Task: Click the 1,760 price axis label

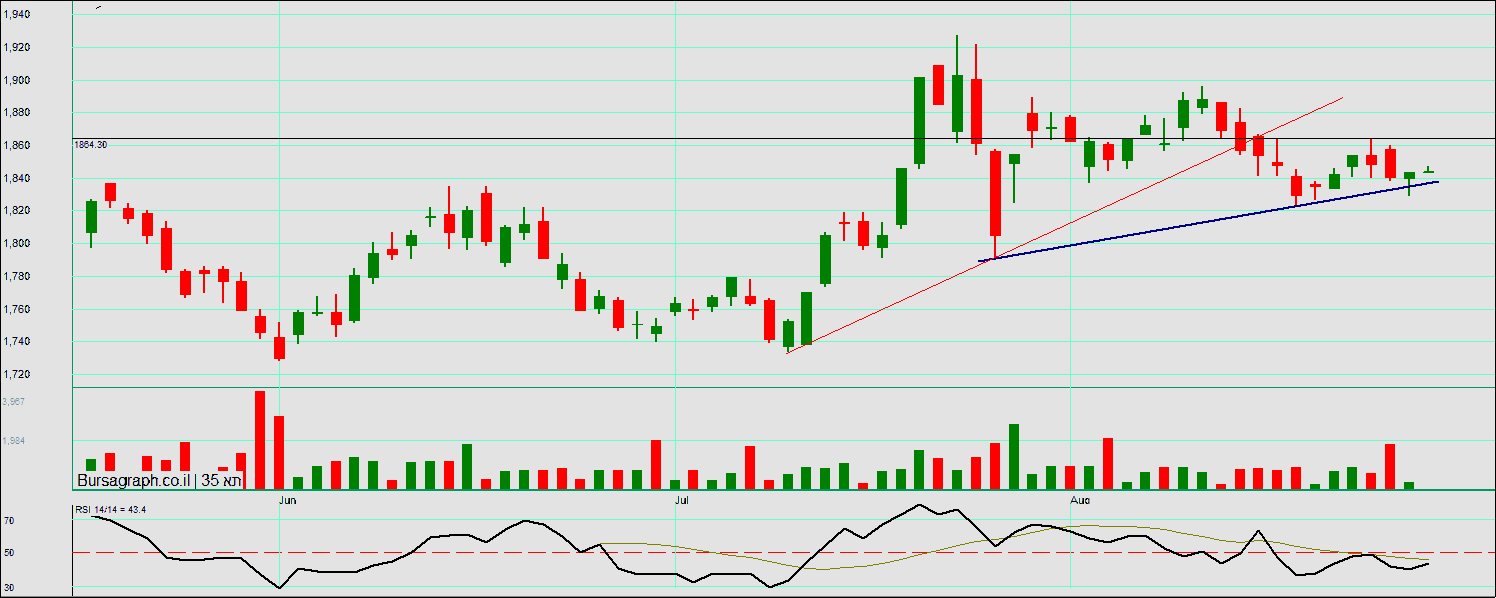Action: pyautogui.click(x=15, y=310)
